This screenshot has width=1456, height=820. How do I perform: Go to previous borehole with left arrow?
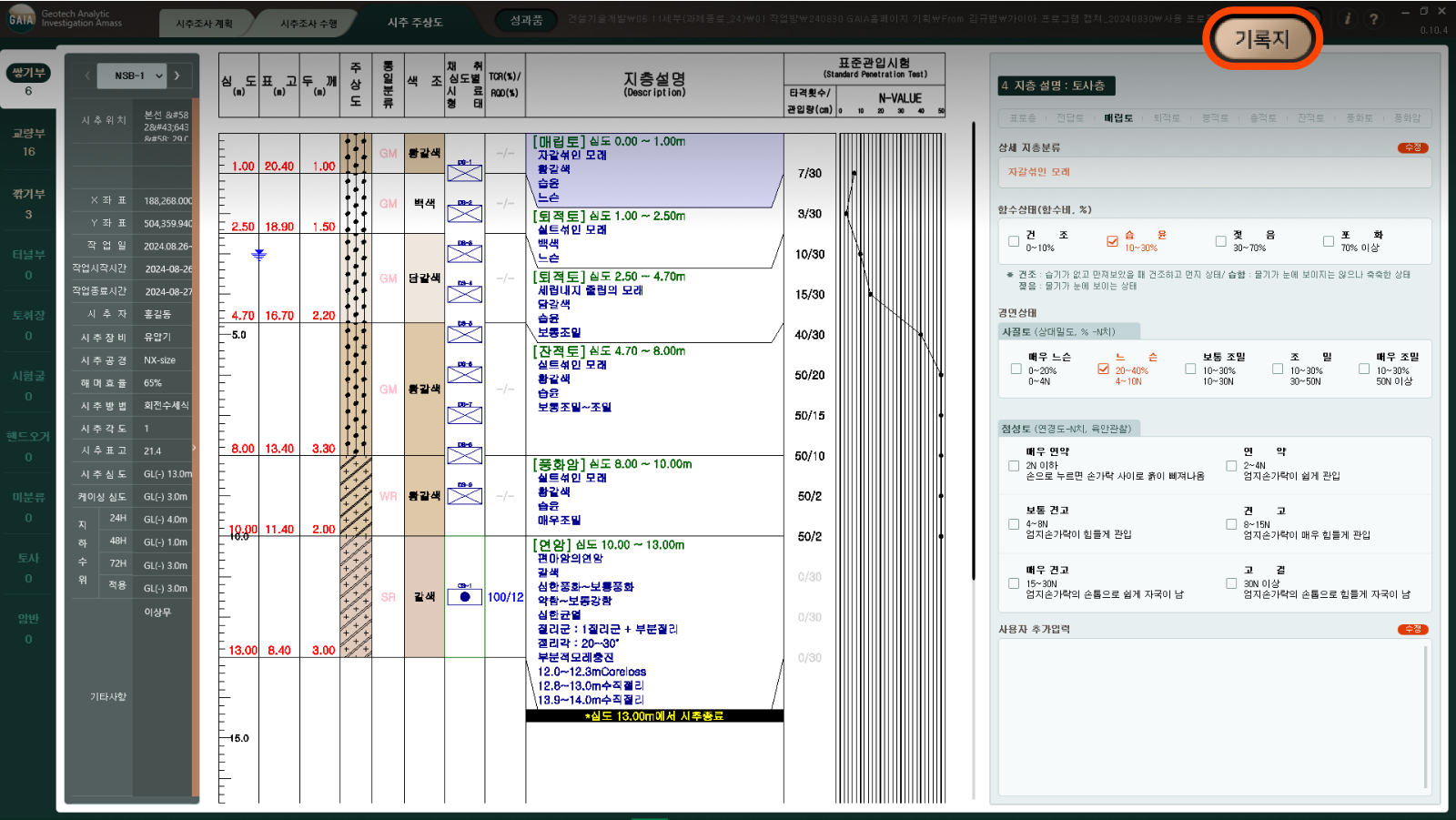(87, 76)
